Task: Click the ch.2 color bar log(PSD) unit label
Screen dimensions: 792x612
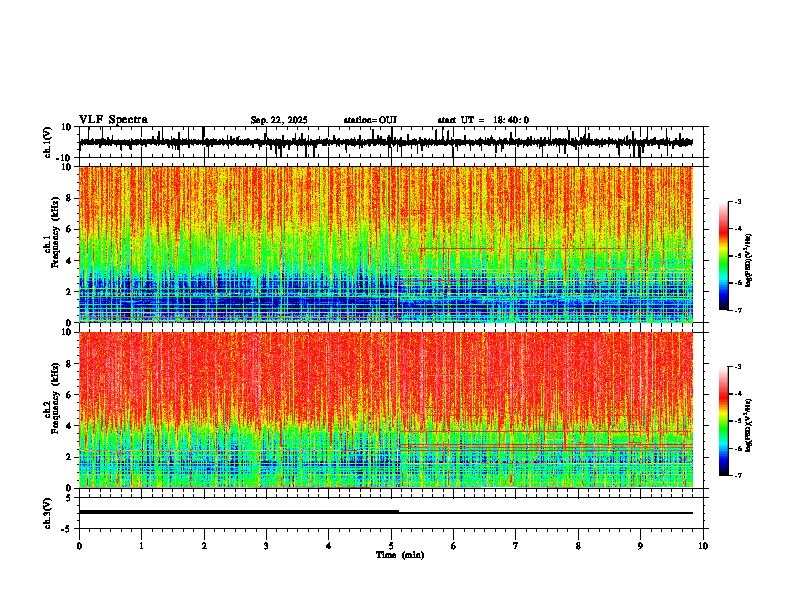Action: (x=749, y=425)
